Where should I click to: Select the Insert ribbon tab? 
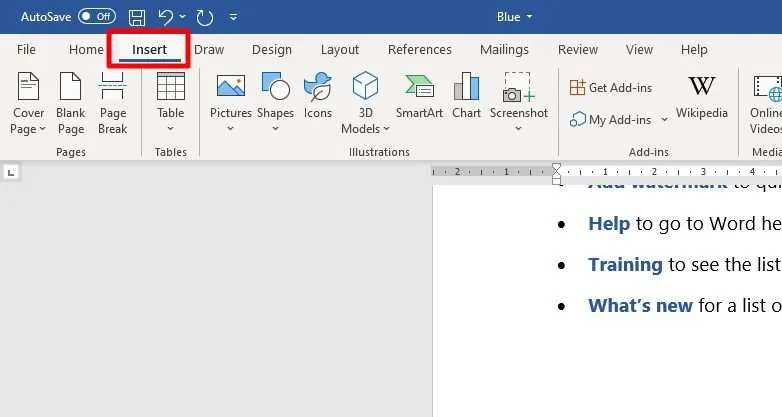pyautogui.click(x=149, y=49)
